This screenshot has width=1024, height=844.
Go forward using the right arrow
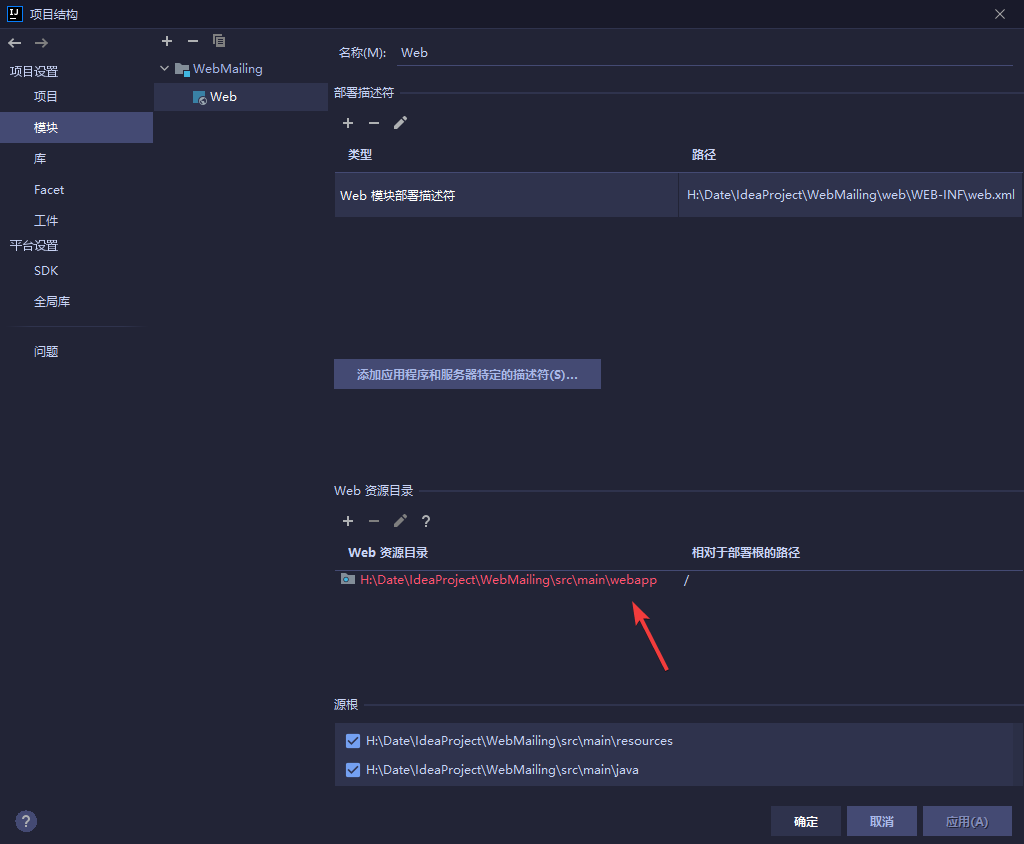tap(41, 43)
